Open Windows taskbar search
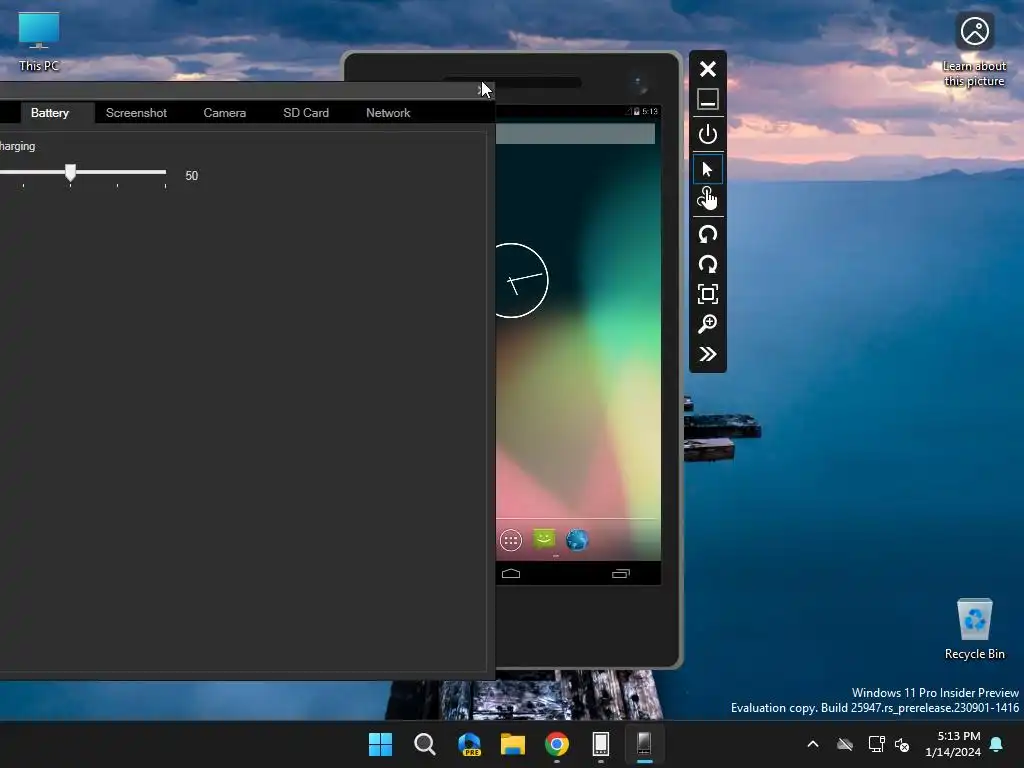 (x=425, y=744)
